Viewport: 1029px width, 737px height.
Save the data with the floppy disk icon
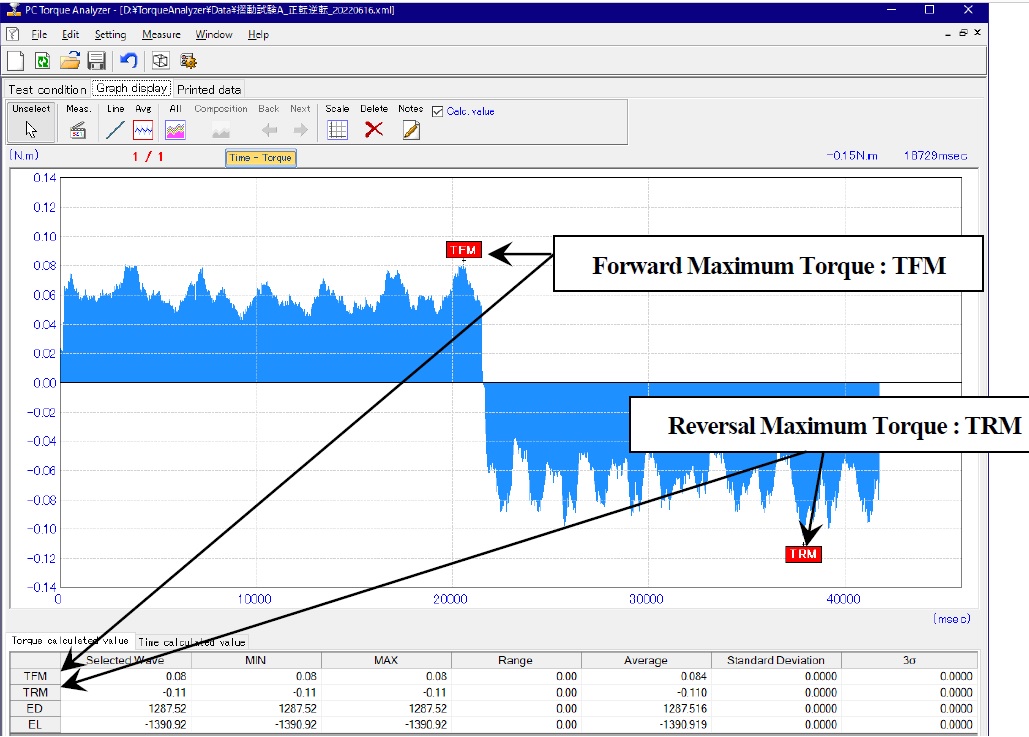[x=95, y=60]
